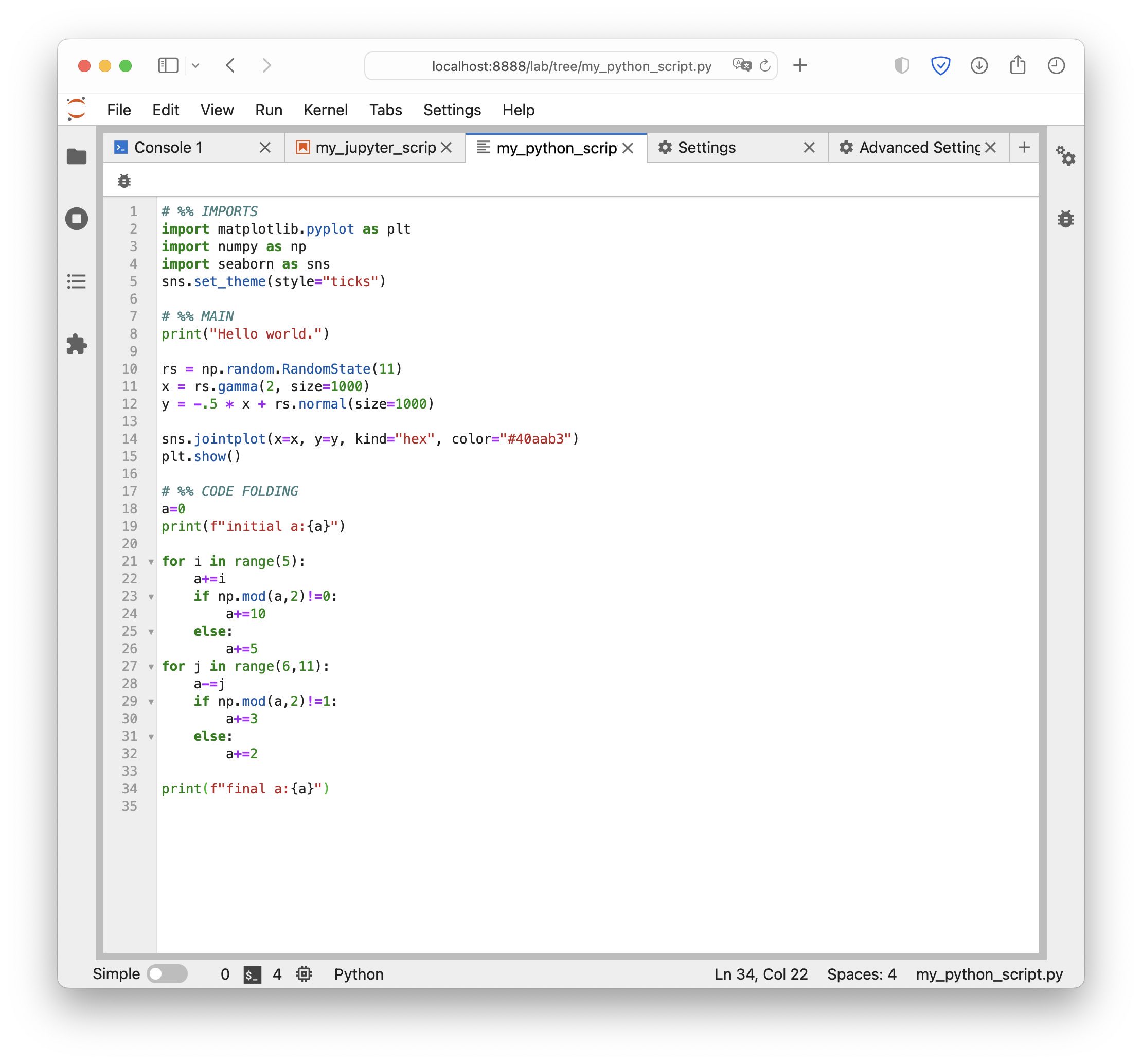The height and width of the screenshot is (1064, 1142).
Task: Click the terminal count icon in status bar
Action: tap(252, 974)
